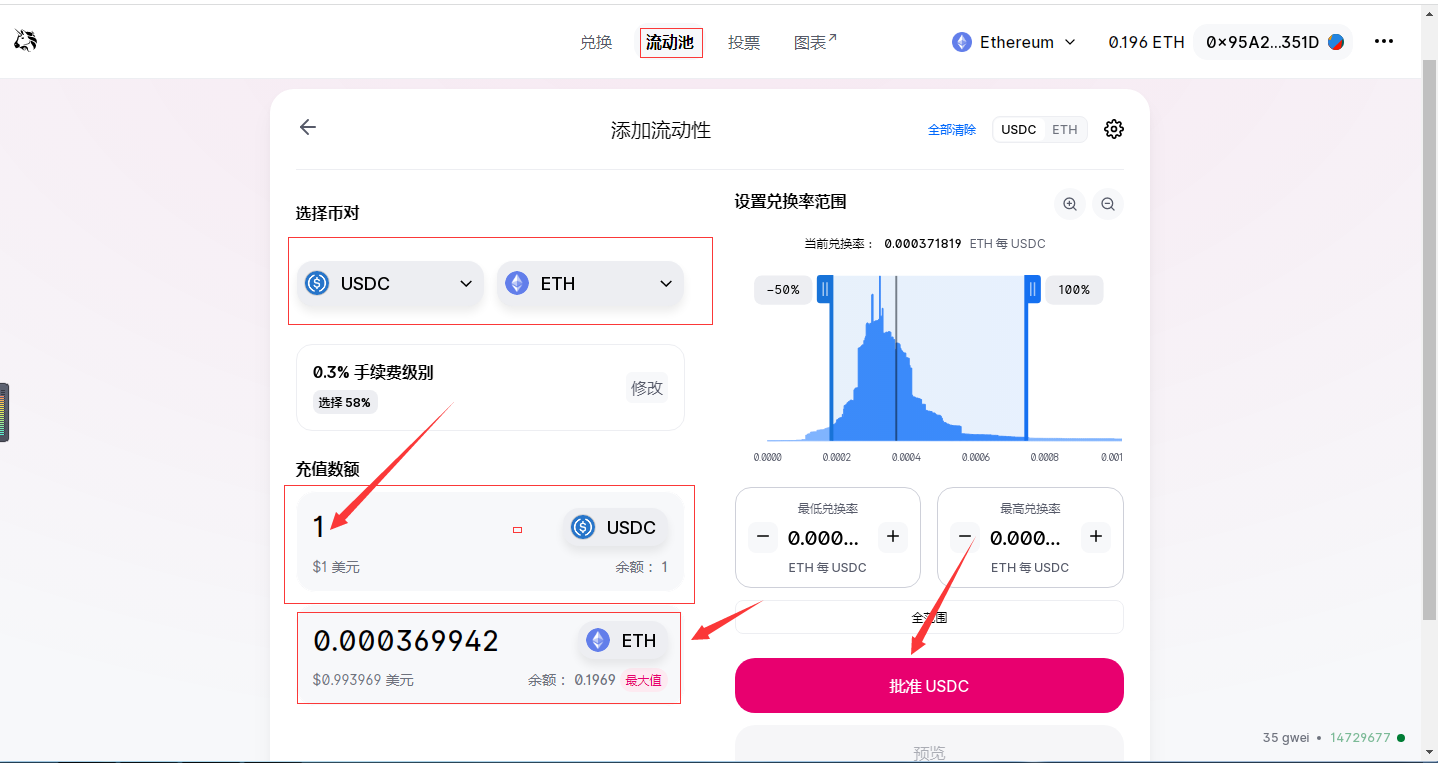Click the 35 gwei gas indicator
Viewport: 1438px width, 763px height.
tap(1286, 738)
